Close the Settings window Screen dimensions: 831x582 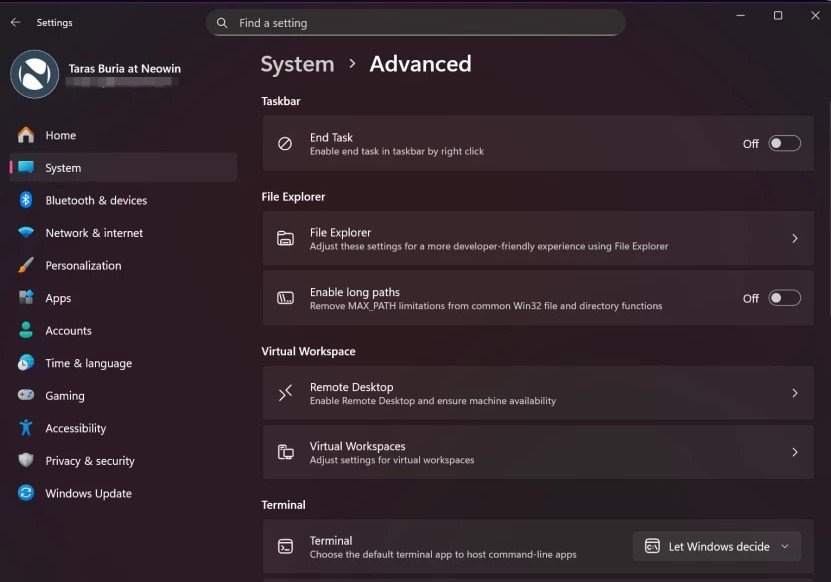(815, 15)
